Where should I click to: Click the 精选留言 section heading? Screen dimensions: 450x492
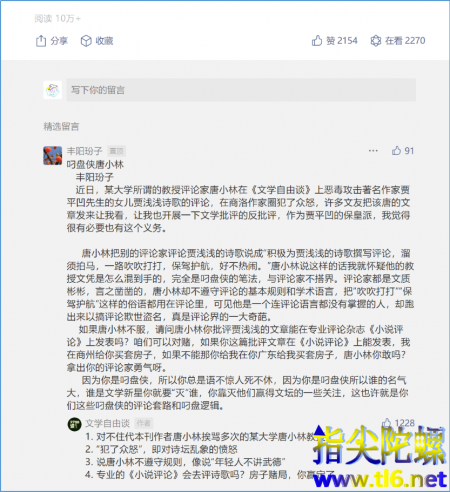pyautogui.click(x=61, y=126)
